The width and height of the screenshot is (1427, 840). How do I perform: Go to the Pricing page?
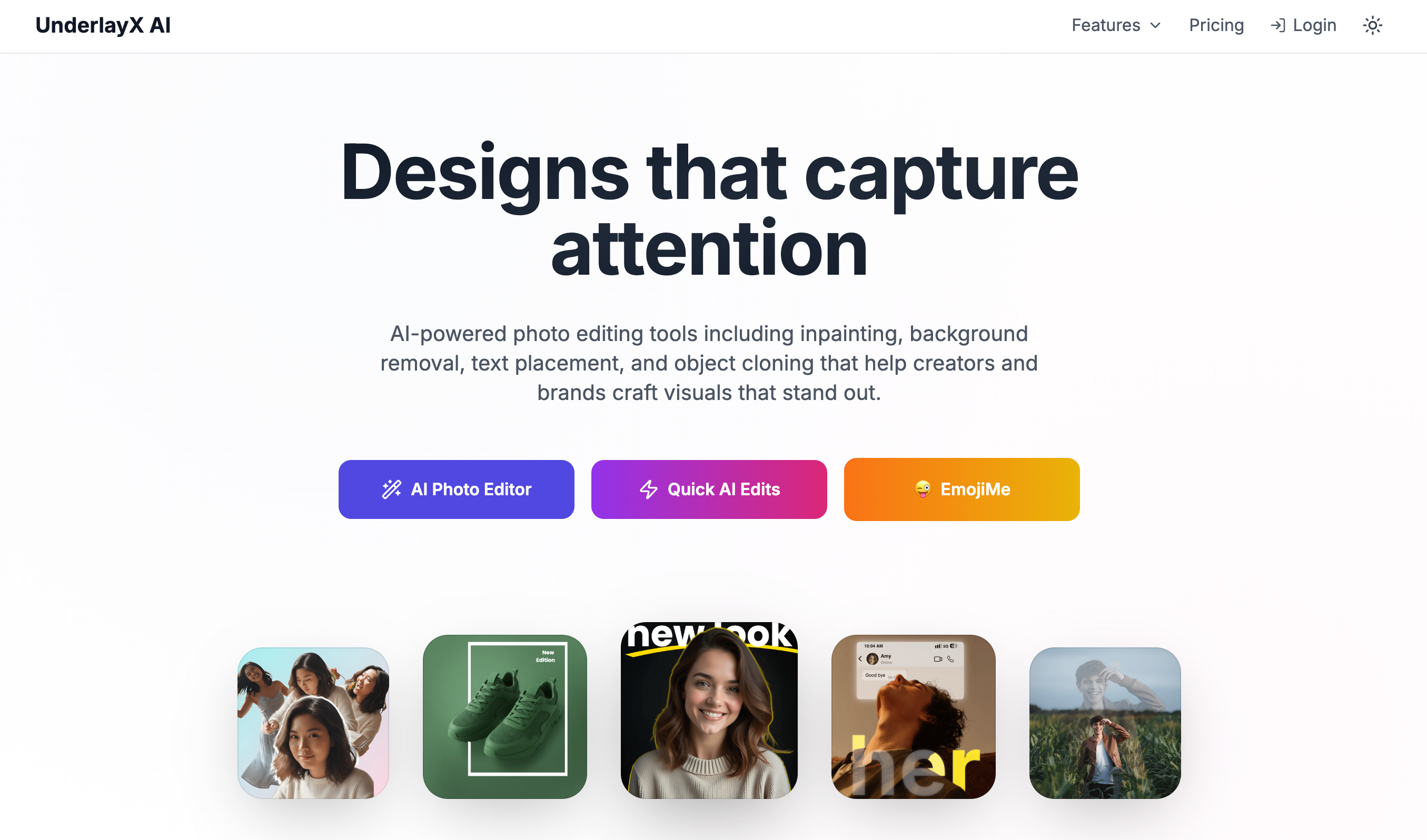tap(1216, 25)
